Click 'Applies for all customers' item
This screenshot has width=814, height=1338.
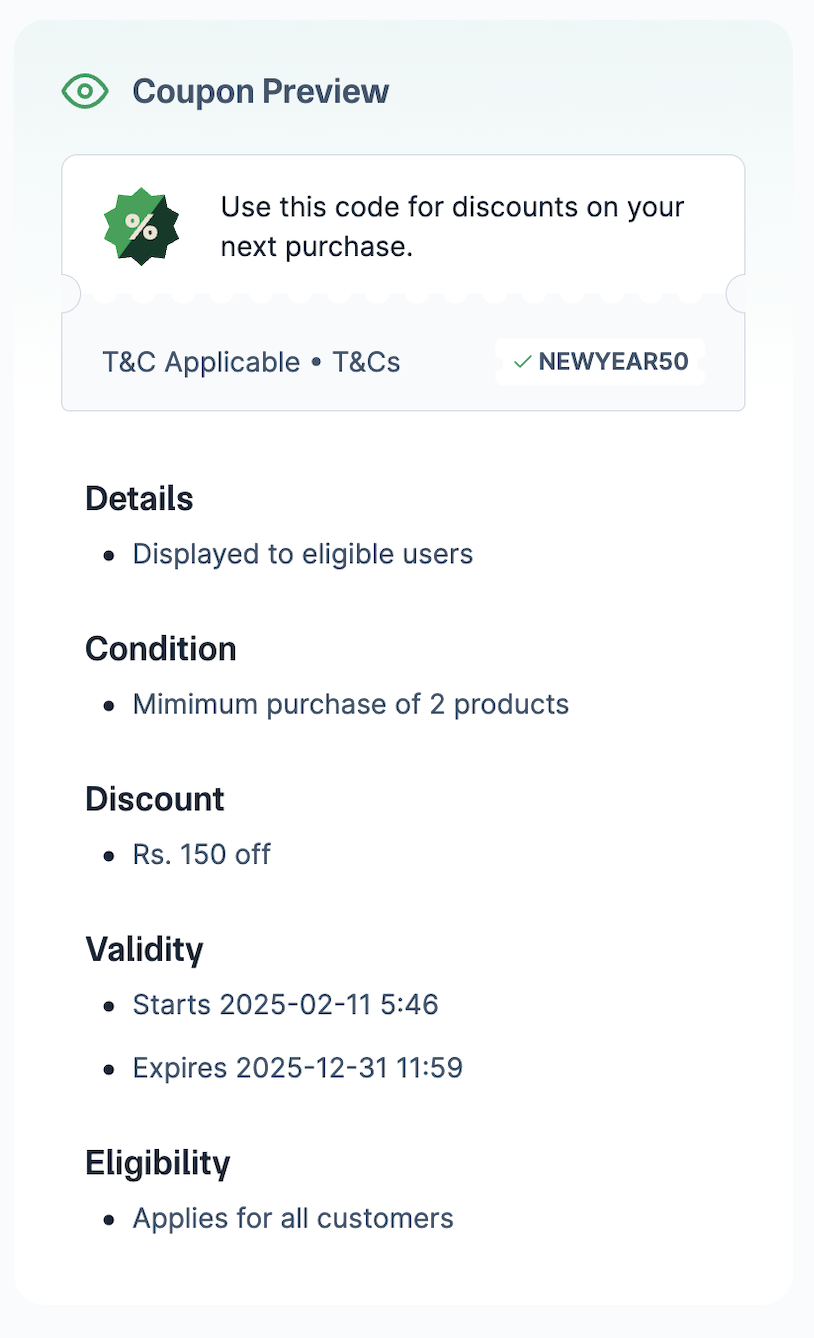293,1218
